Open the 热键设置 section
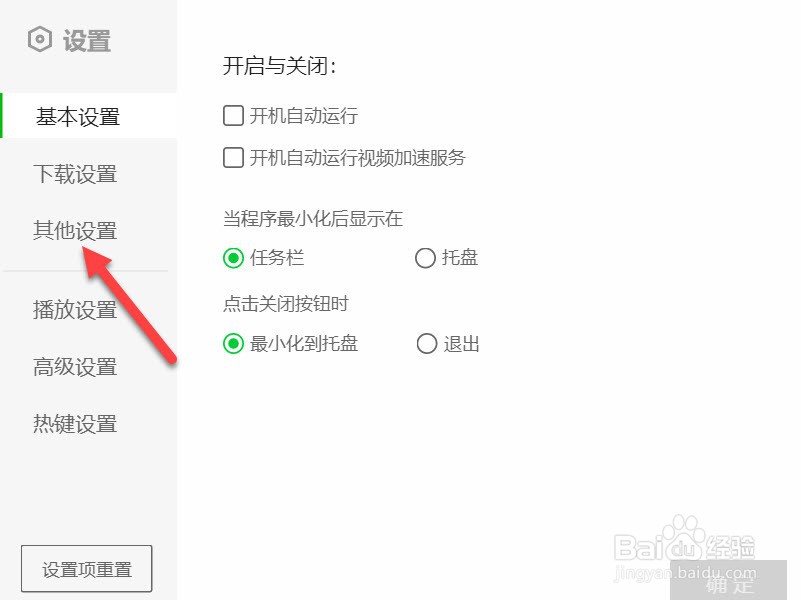 click(x=75, y=423)
